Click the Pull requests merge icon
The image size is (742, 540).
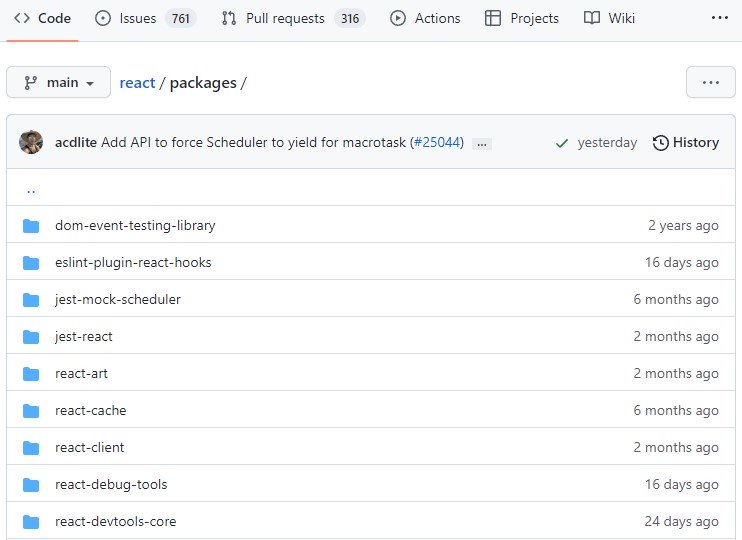pyautogui.click(x=229, y=18)
